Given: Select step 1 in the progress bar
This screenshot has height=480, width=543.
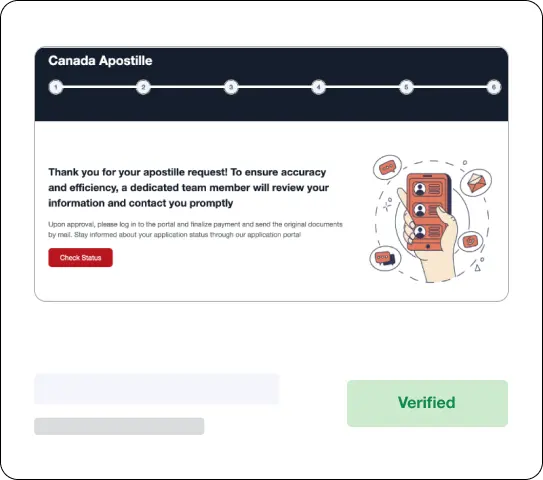Looking at the screenshot, I should coord(56,87).
